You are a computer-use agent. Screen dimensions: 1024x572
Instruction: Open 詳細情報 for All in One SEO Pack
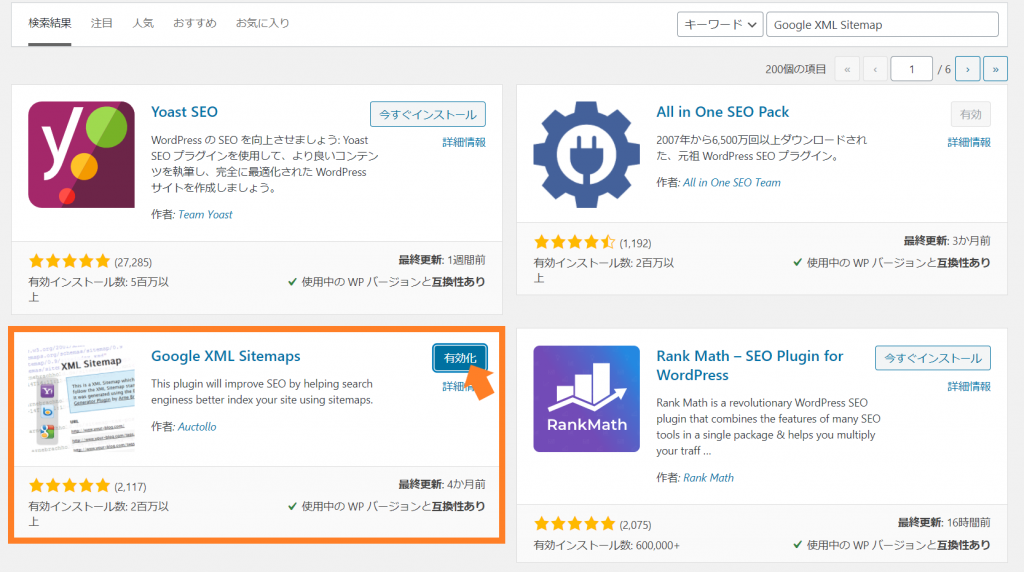969,142
